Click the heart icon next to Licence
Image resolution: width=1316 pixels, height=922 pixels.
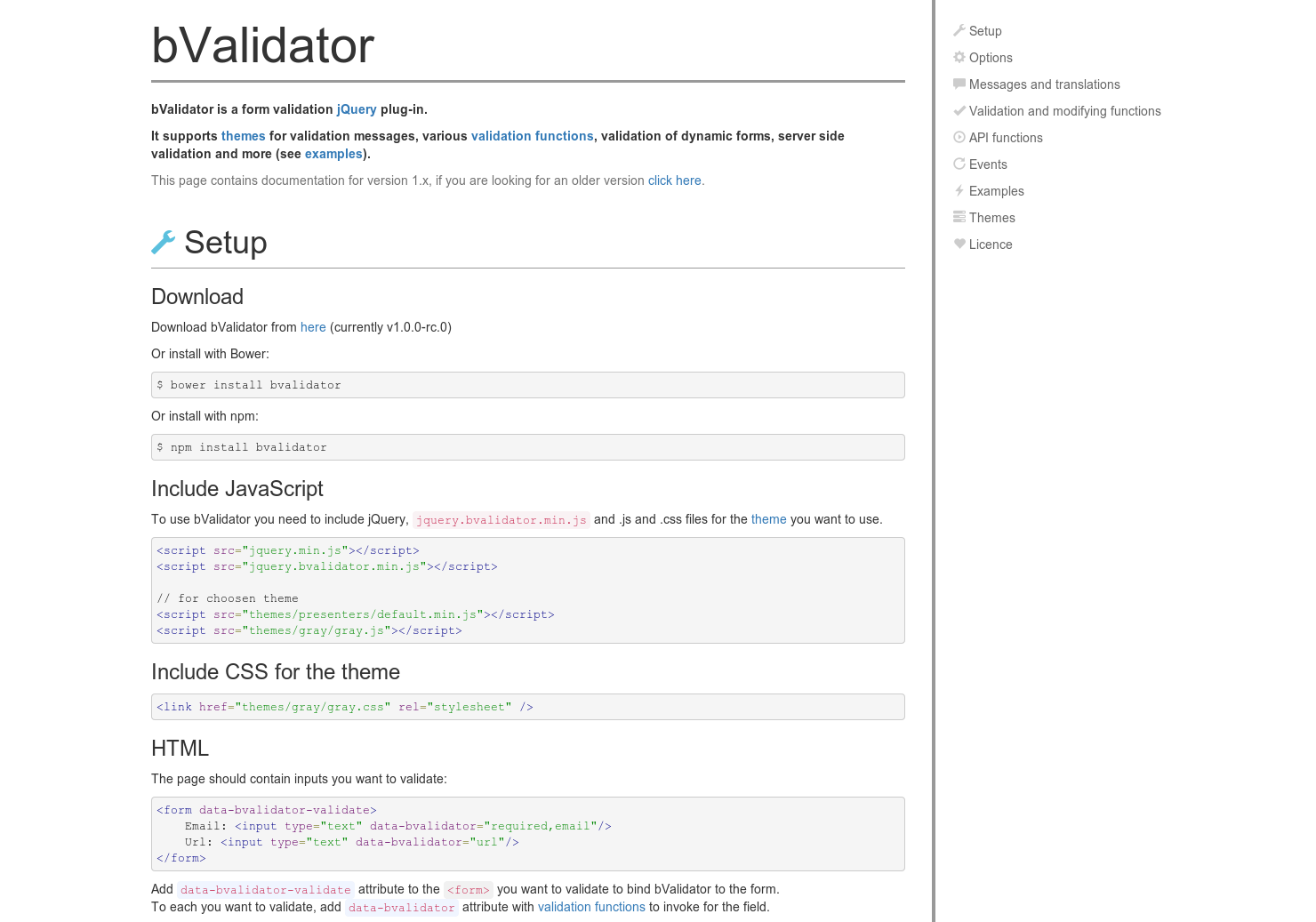[x=959, y=244]
